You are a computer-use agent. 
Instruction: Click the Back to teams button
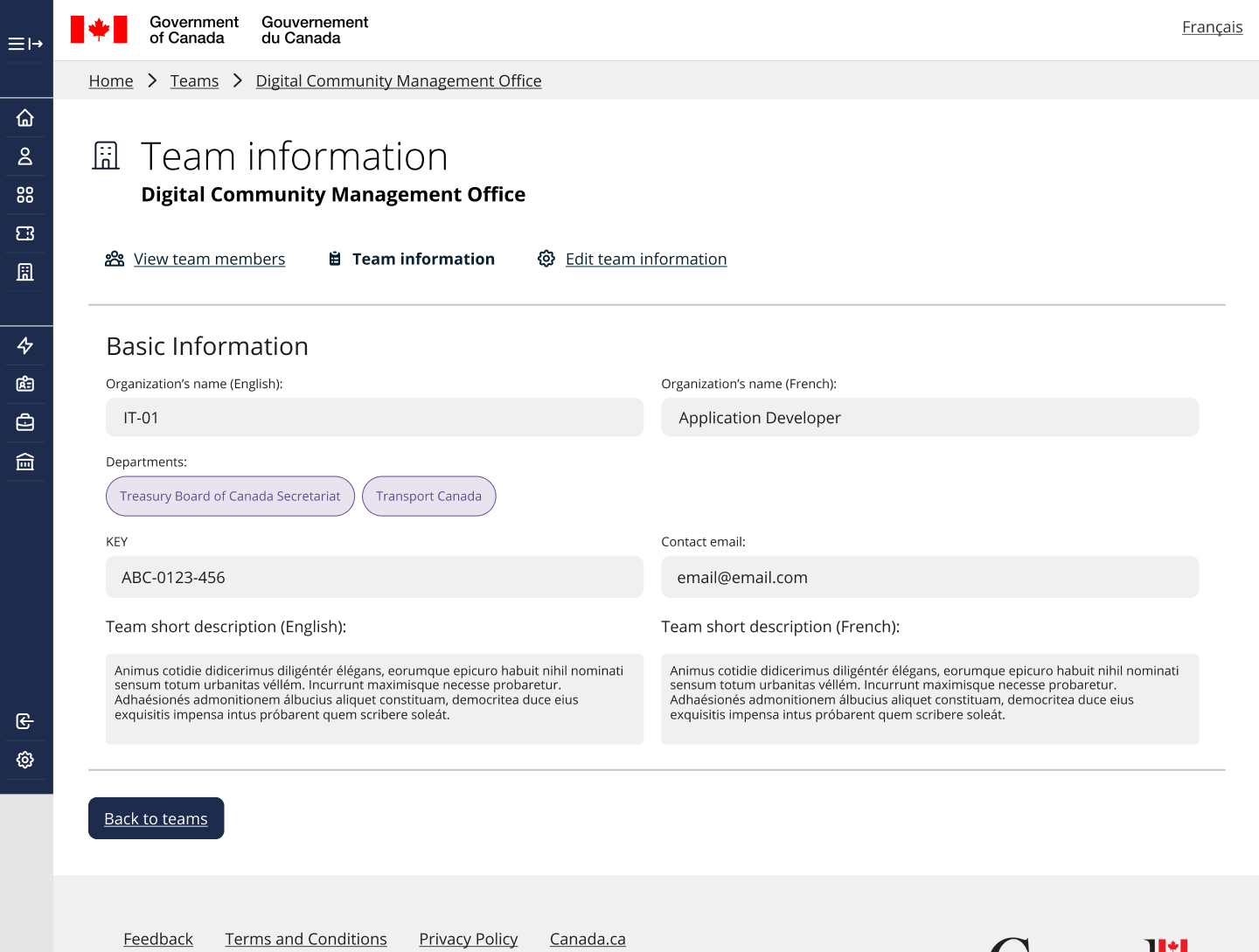click(x=157, y=818)
